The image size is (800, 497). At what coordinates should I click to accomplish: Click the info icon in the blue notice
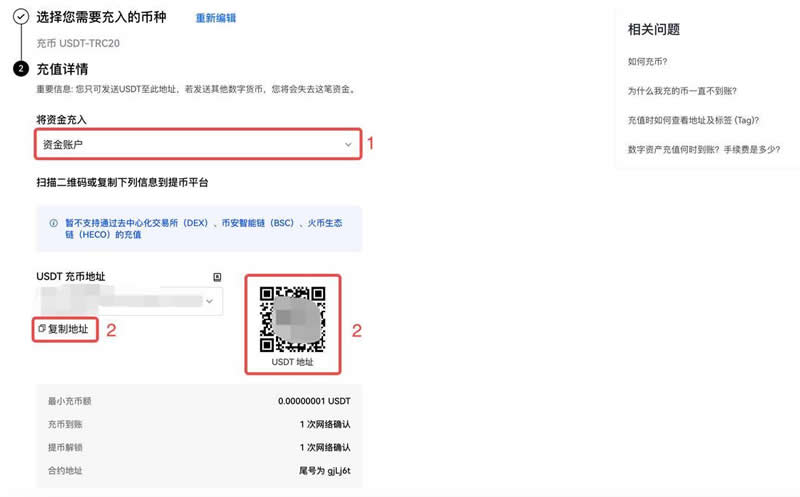53,223
